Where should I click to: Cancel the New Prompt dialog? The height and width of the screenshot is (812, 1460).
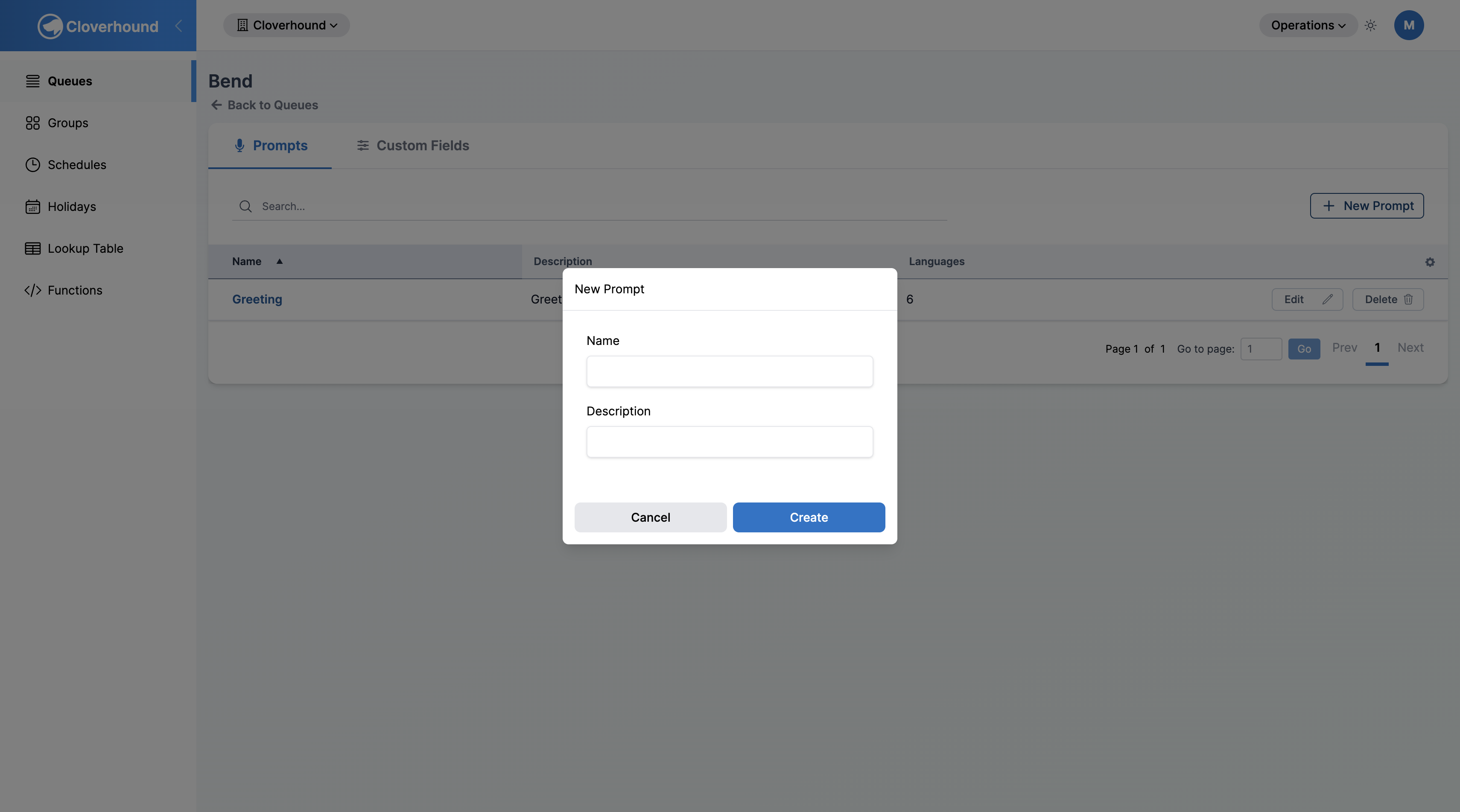pyautogui.click(x=651, y=517)
